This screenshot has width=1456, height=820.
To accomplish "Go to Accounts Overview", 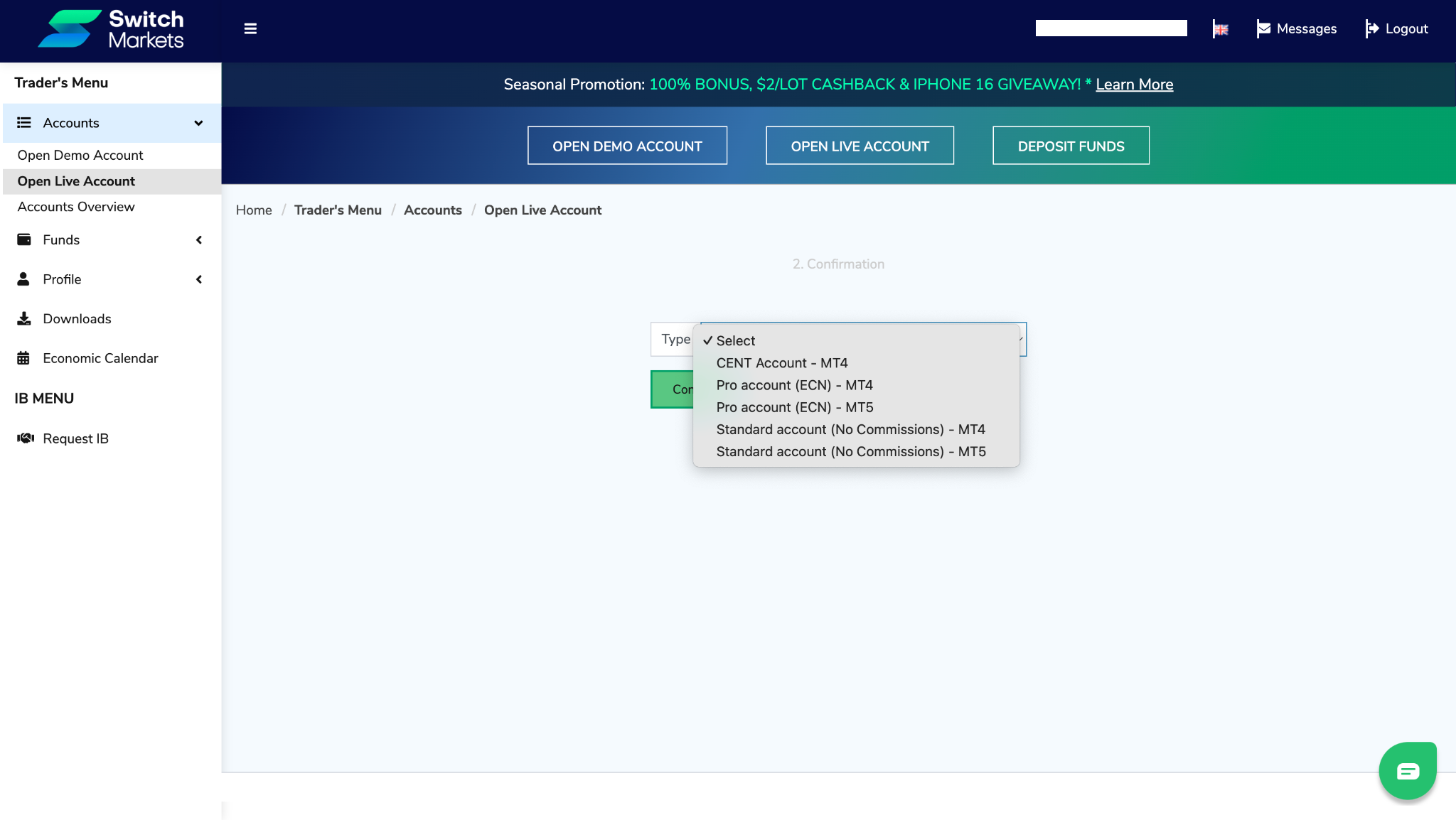I will click(76, 207).
